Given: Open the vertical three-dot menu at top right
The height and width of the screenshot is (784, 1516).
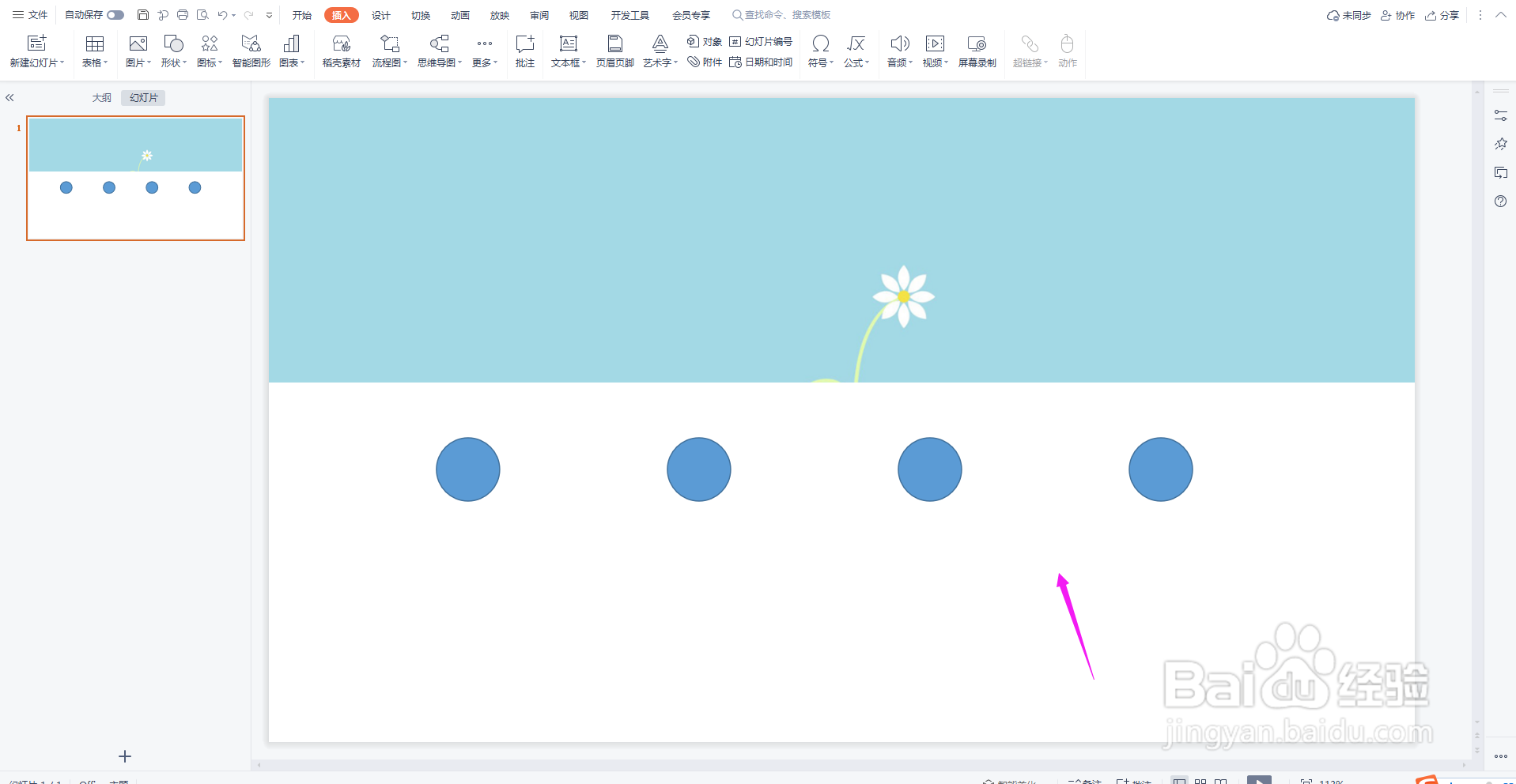Looking at the screenshot, I should (x=1480, y=15).
